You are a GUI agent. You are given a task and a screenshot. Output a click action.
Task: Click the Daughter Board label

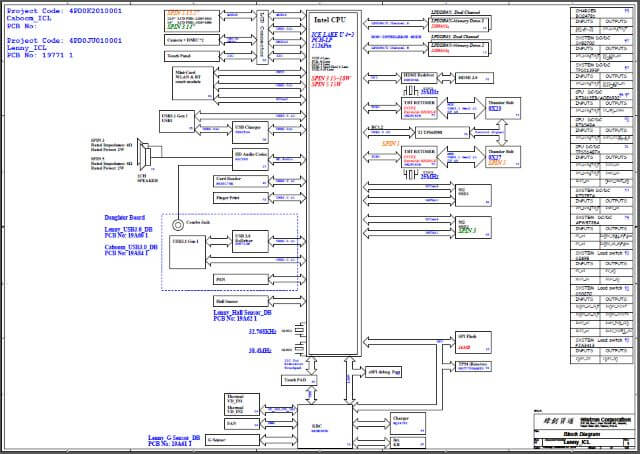pos(126,217)
